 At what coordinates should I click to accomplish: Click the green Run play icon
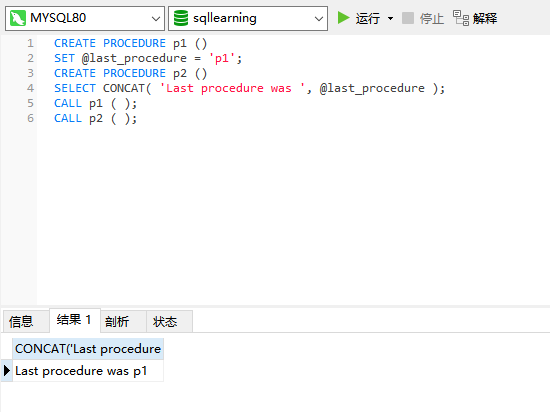tap(343, 18)
